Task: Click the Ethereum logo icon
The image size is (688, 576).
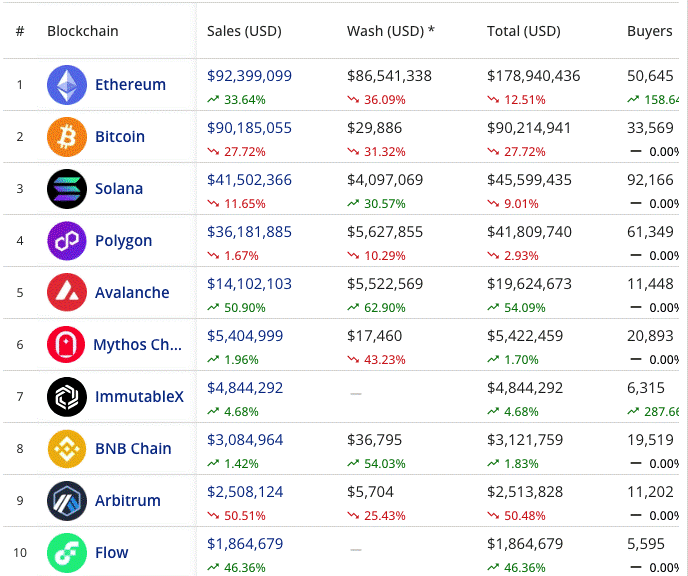Action: click(67, 85)
